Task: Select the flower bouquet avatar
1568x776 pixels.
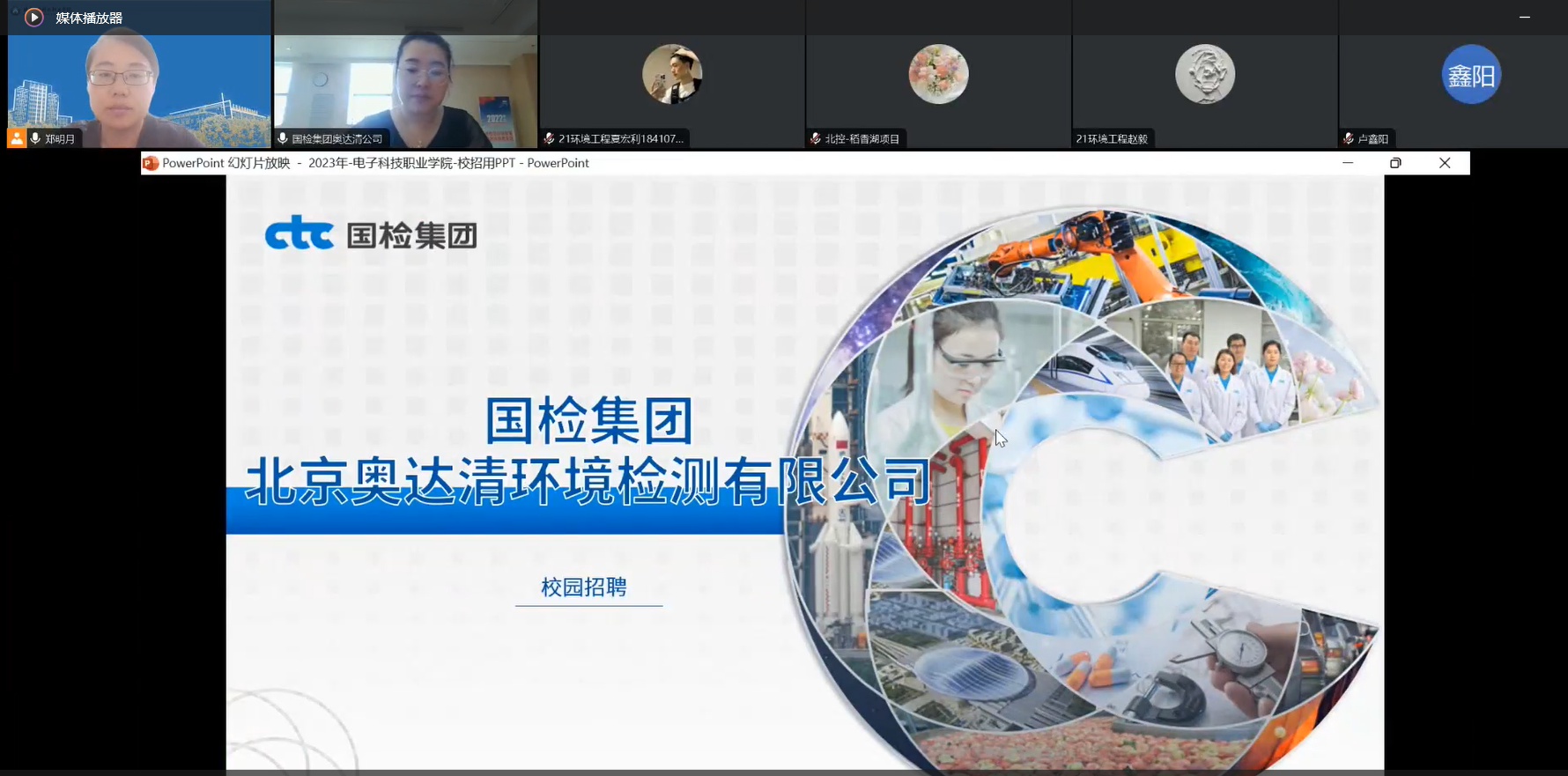Action: (x=938, y=74)
